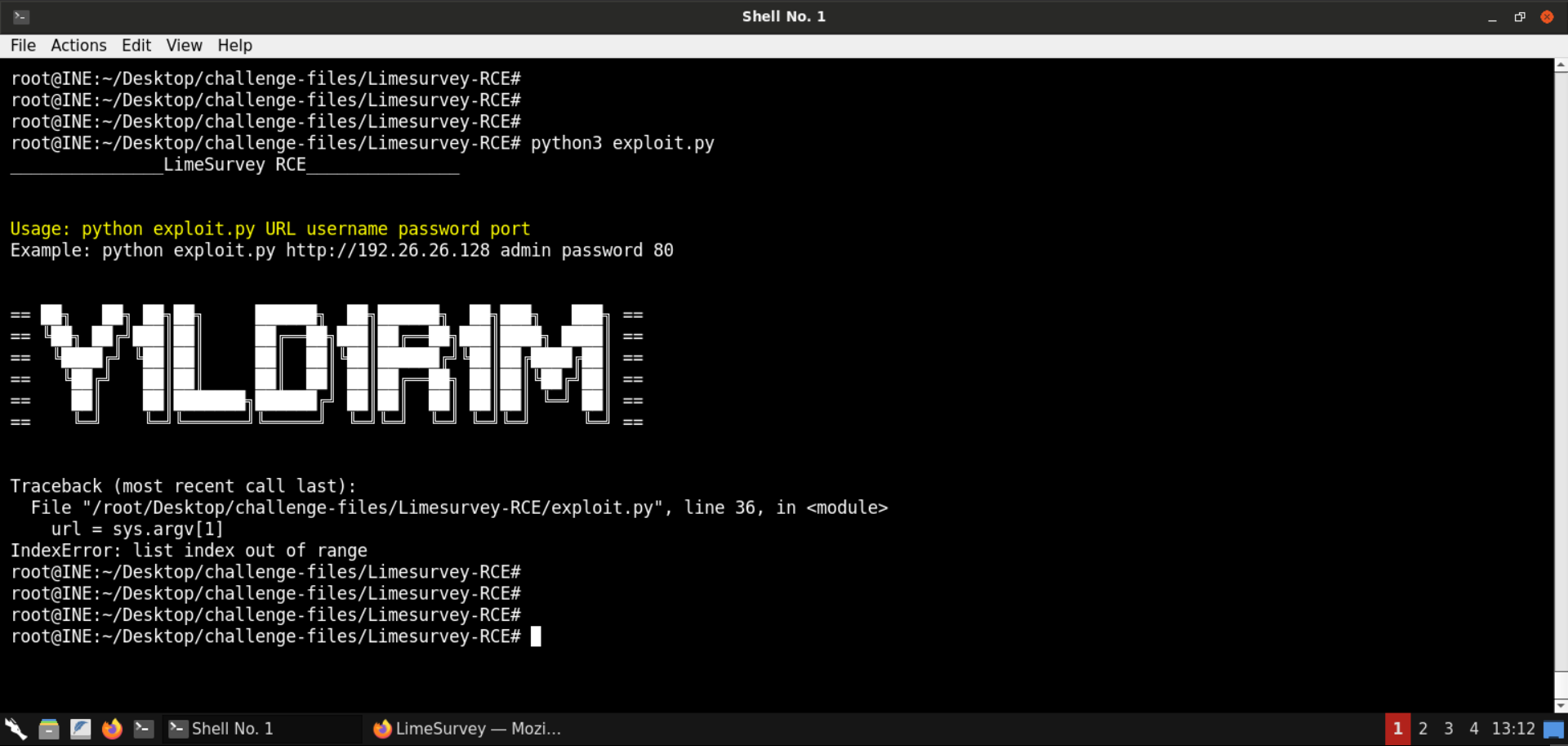Click the clock showing 13:12
Image resolution: width=1568 pixels, height=746 pixels.
[x=1512, y=729]
